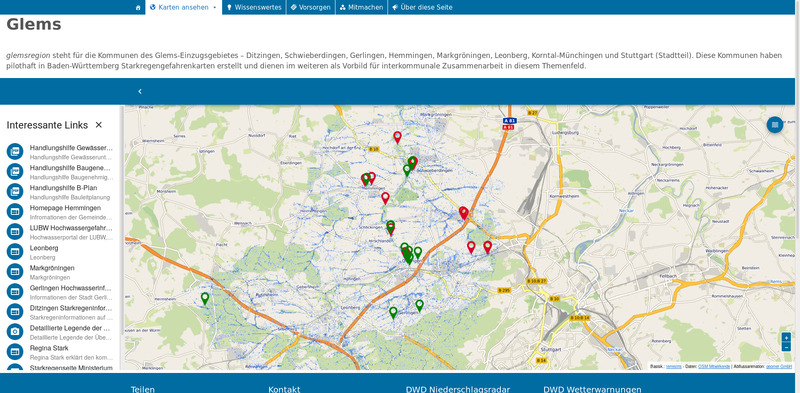Click the OSM Mitwirkende attribution link

[x=714, y=366]
